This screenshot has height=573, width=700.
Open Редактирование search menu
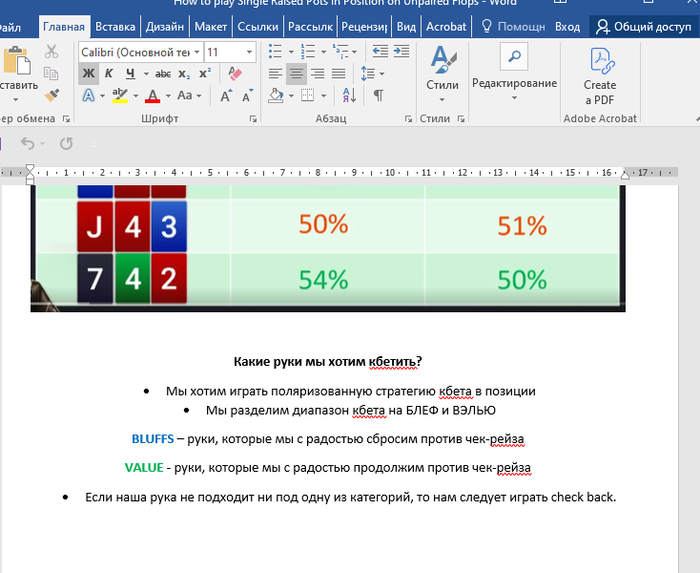(514, 73)
